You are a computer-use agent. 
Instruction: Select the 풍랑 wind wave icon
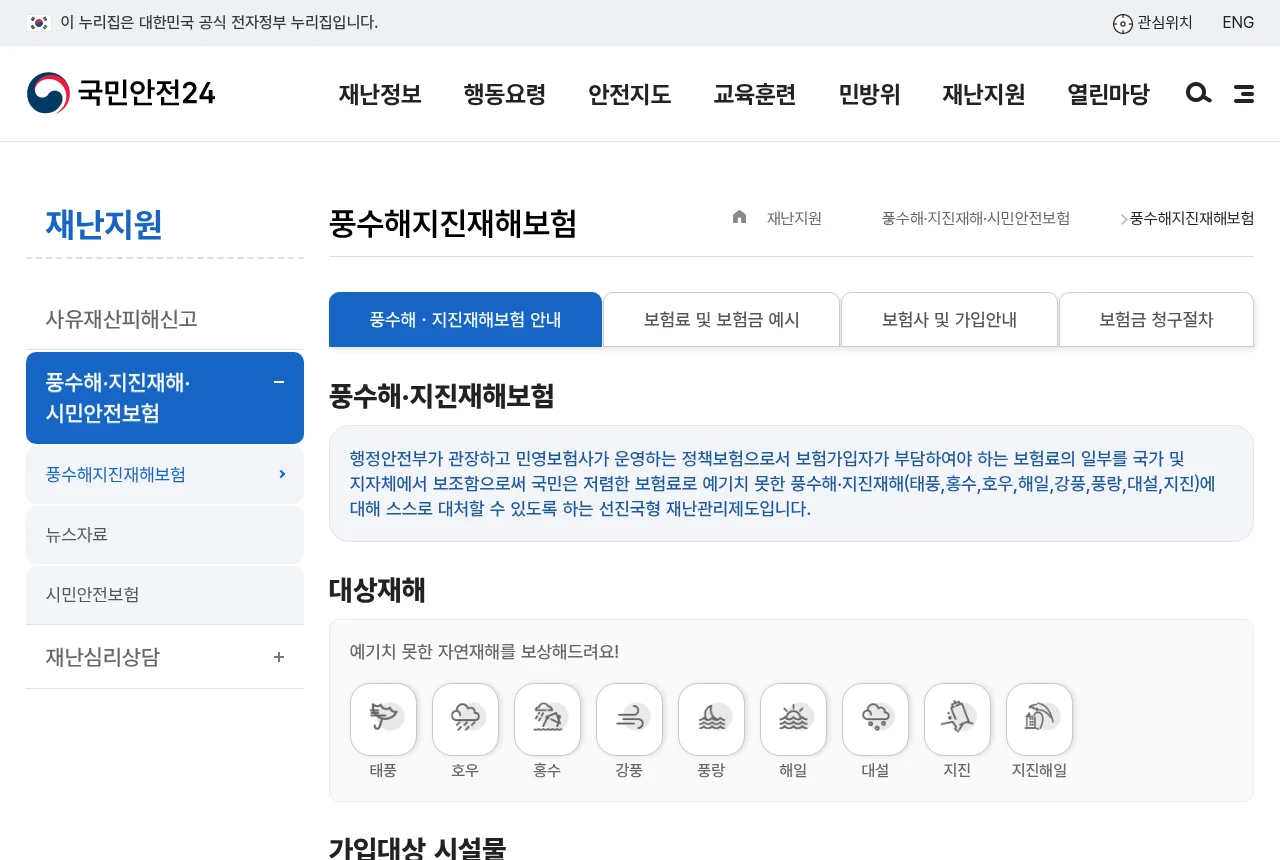coord(711,719)
